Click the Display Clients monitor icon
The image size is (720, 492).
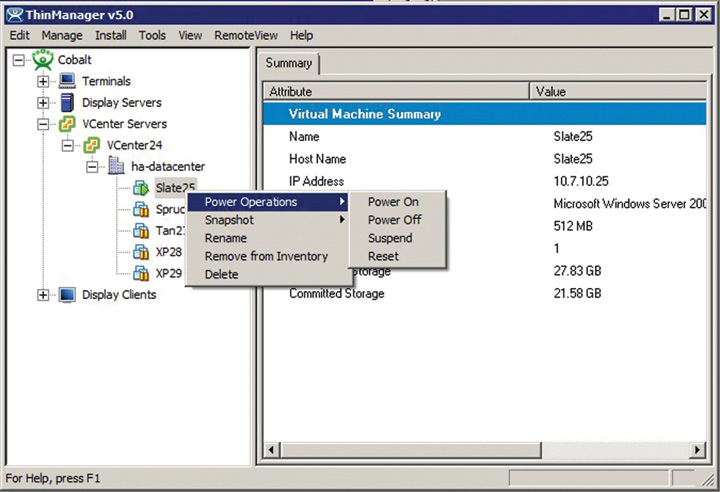(67, 294)
